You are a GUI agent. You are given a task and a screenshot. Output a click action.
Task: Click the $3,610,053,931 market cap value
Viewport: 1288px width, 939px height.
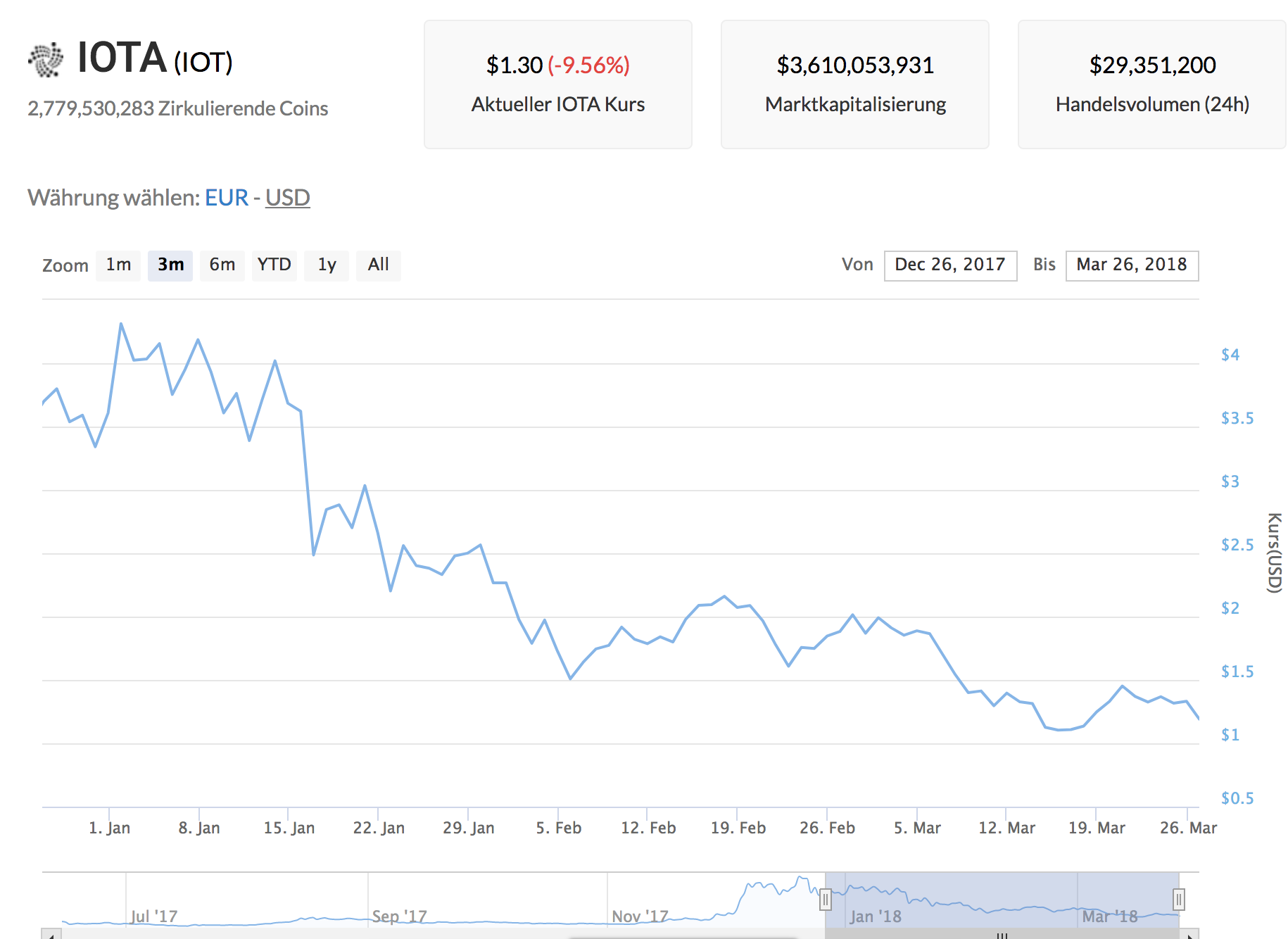(855, 65)
